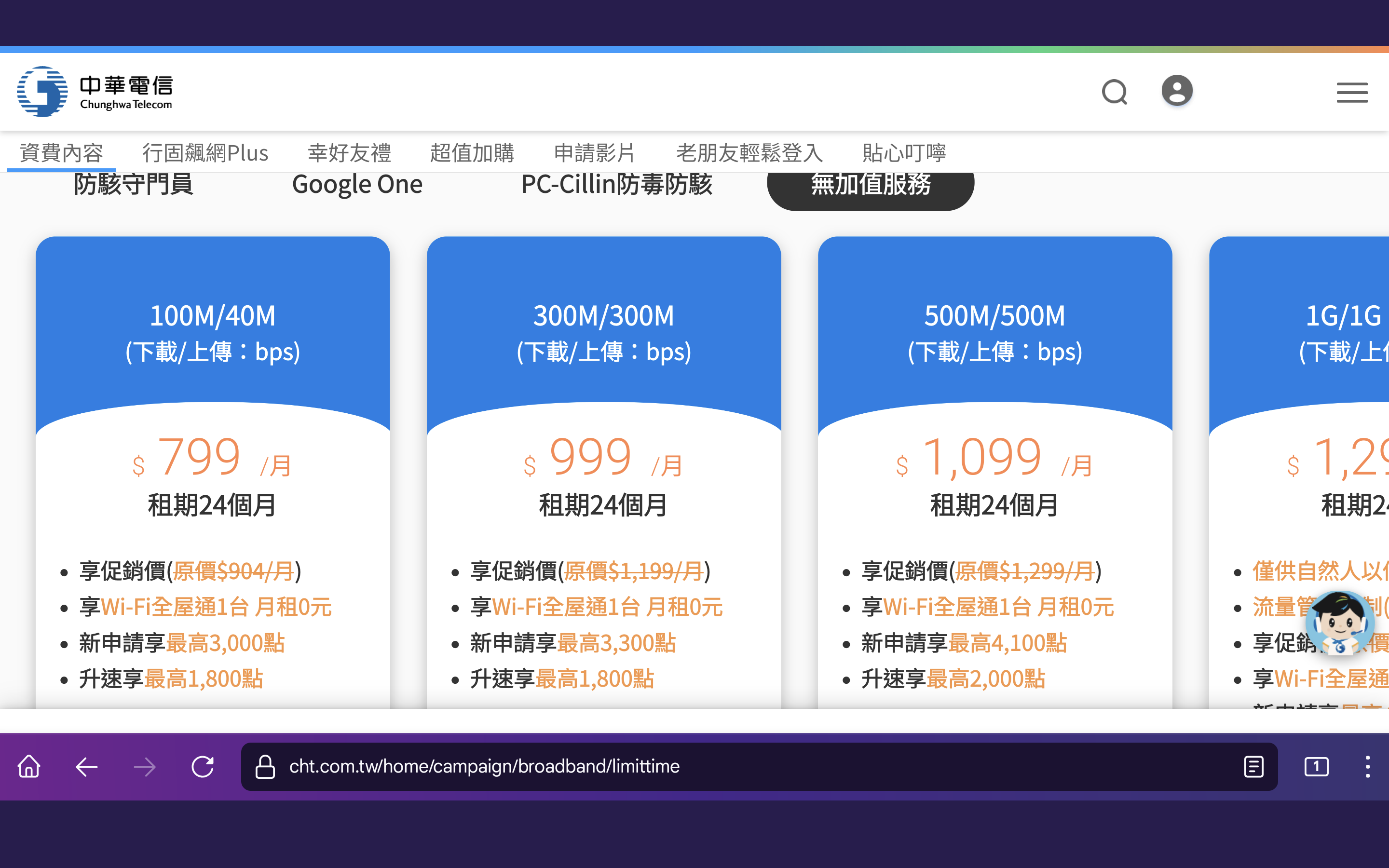Go back with the browser back arrow
Screen dimensions: 1389x868
click(87, 766)
